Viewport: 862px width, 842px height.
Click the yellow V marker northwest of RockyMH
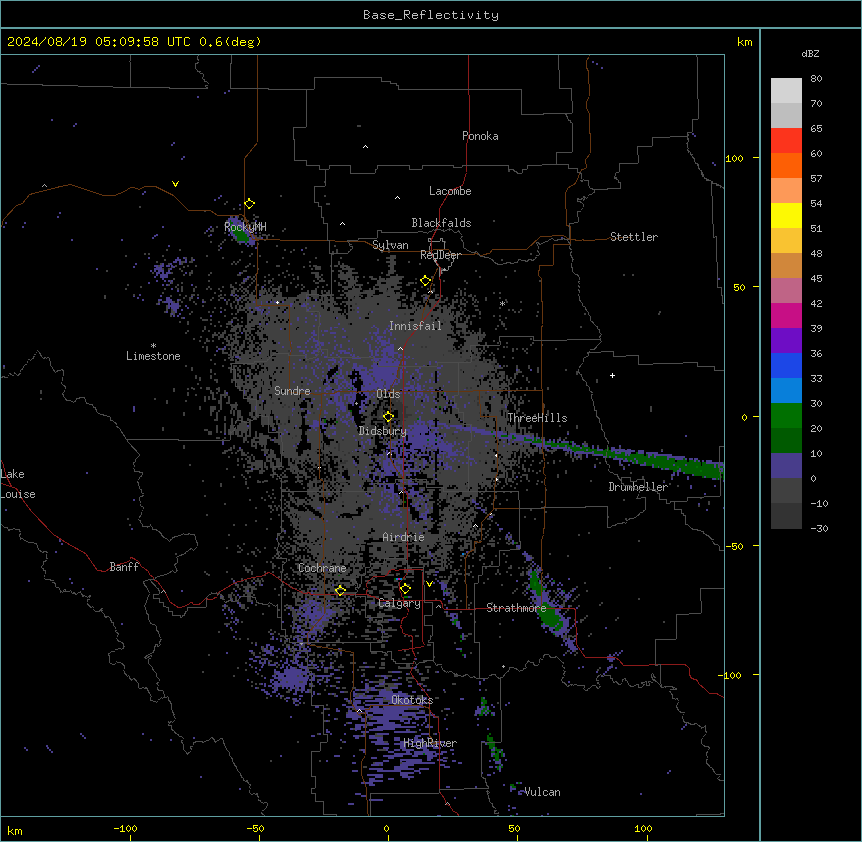click(x=175, y=184)
